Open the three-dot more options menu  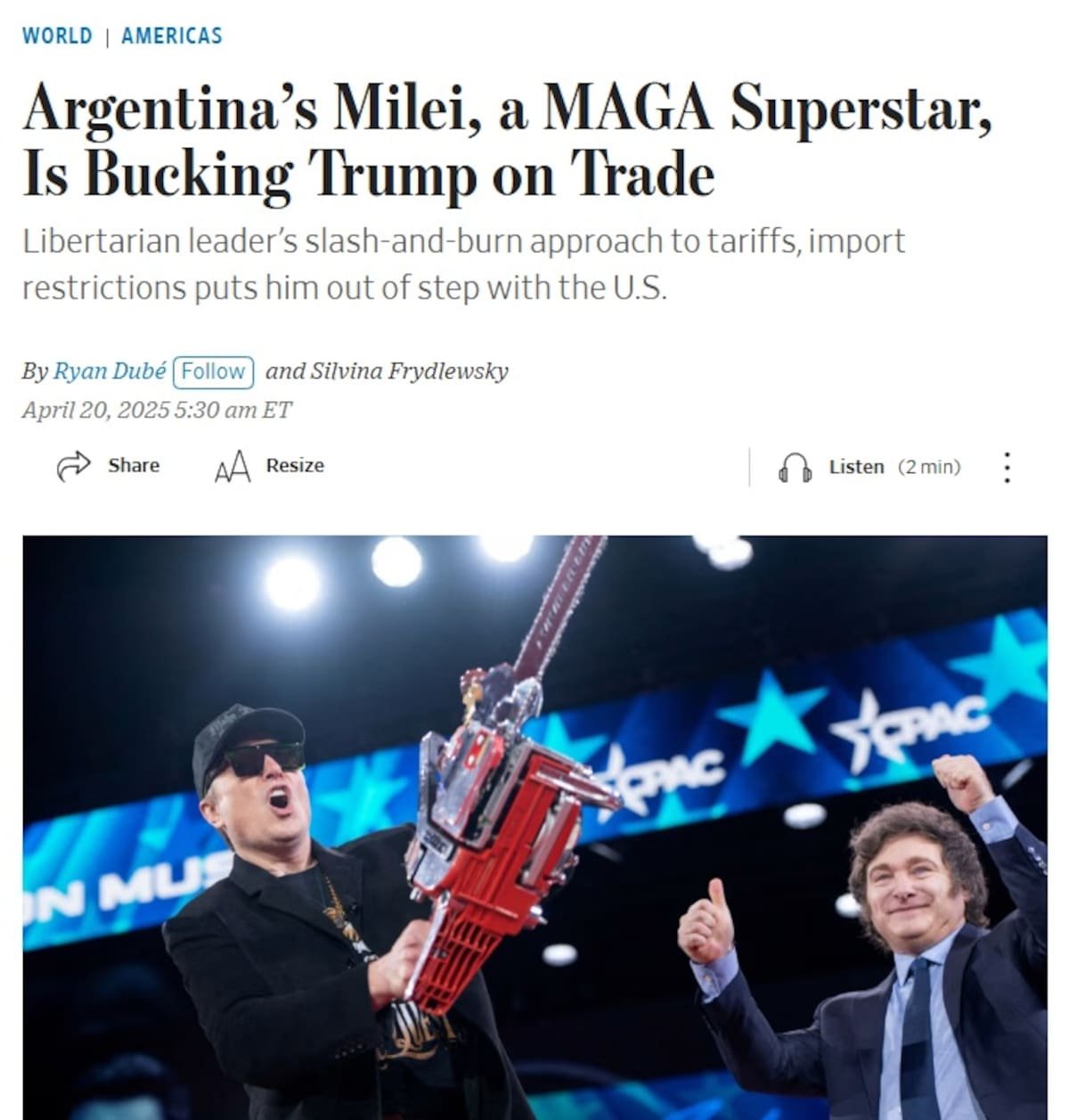1007,467
